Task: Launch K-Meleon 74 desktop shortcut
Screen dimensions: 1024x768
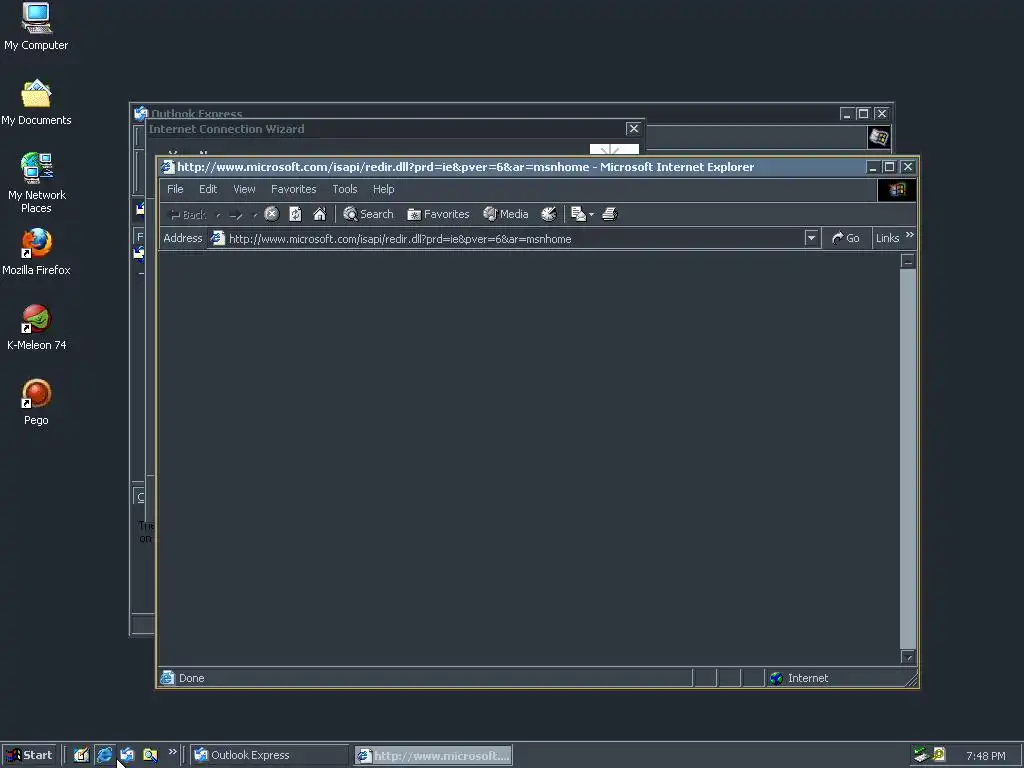Action: (x=36, y=327)
